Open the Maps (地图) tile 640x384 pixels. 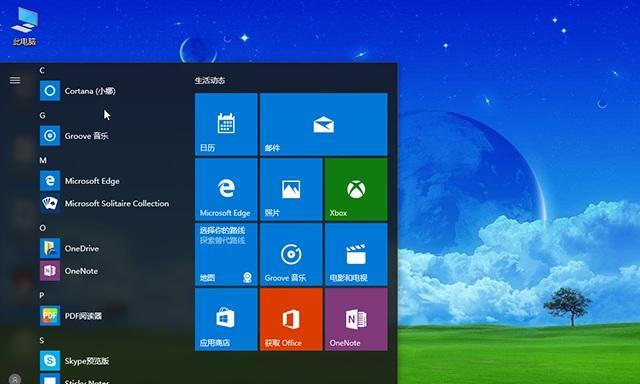pos(226,254)
